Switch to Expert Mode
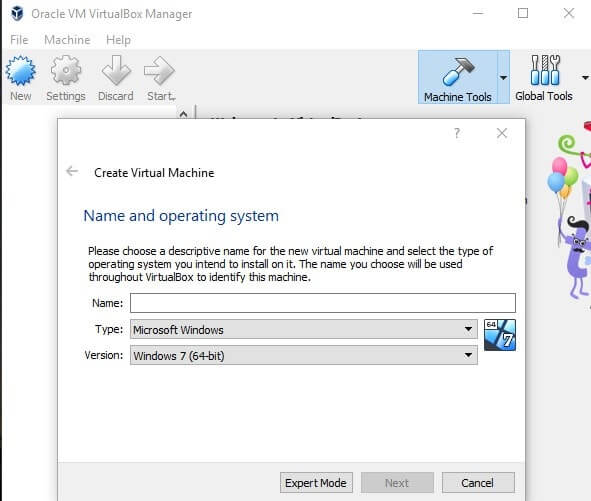The width and height of the screenshot is (591, 501). 316,483
